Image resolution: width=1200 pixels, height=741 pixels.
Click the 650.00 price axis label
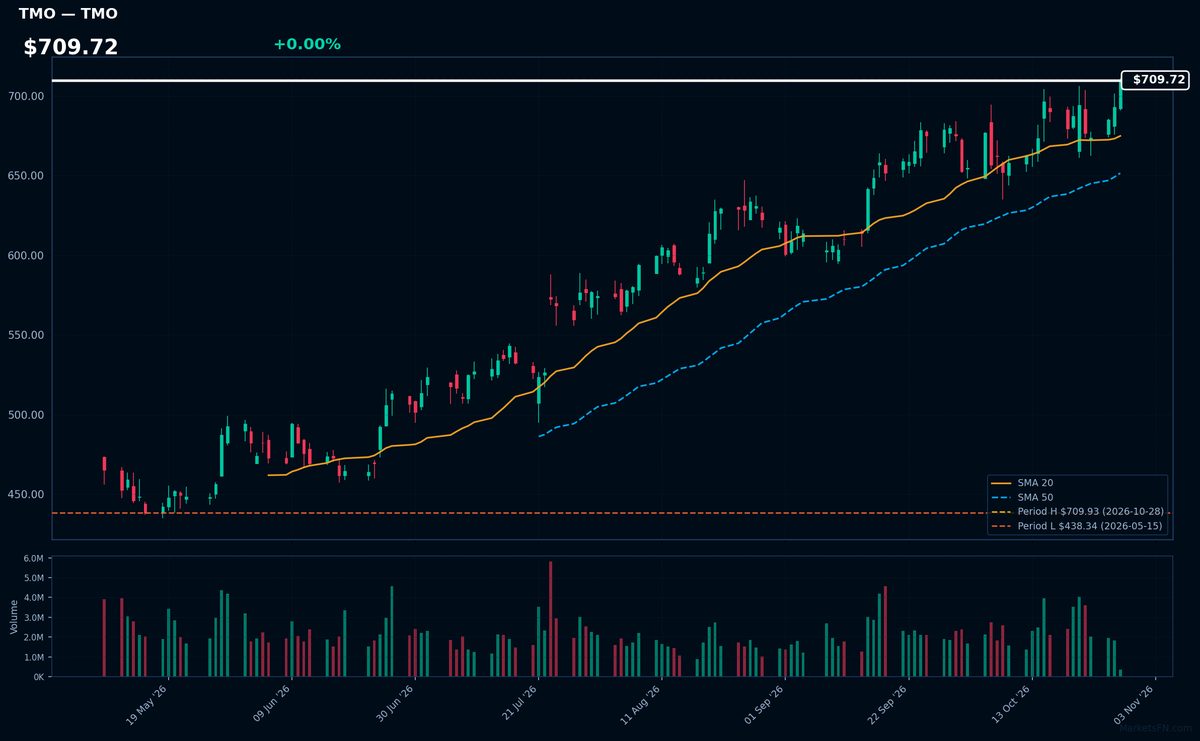coord(27,176)
